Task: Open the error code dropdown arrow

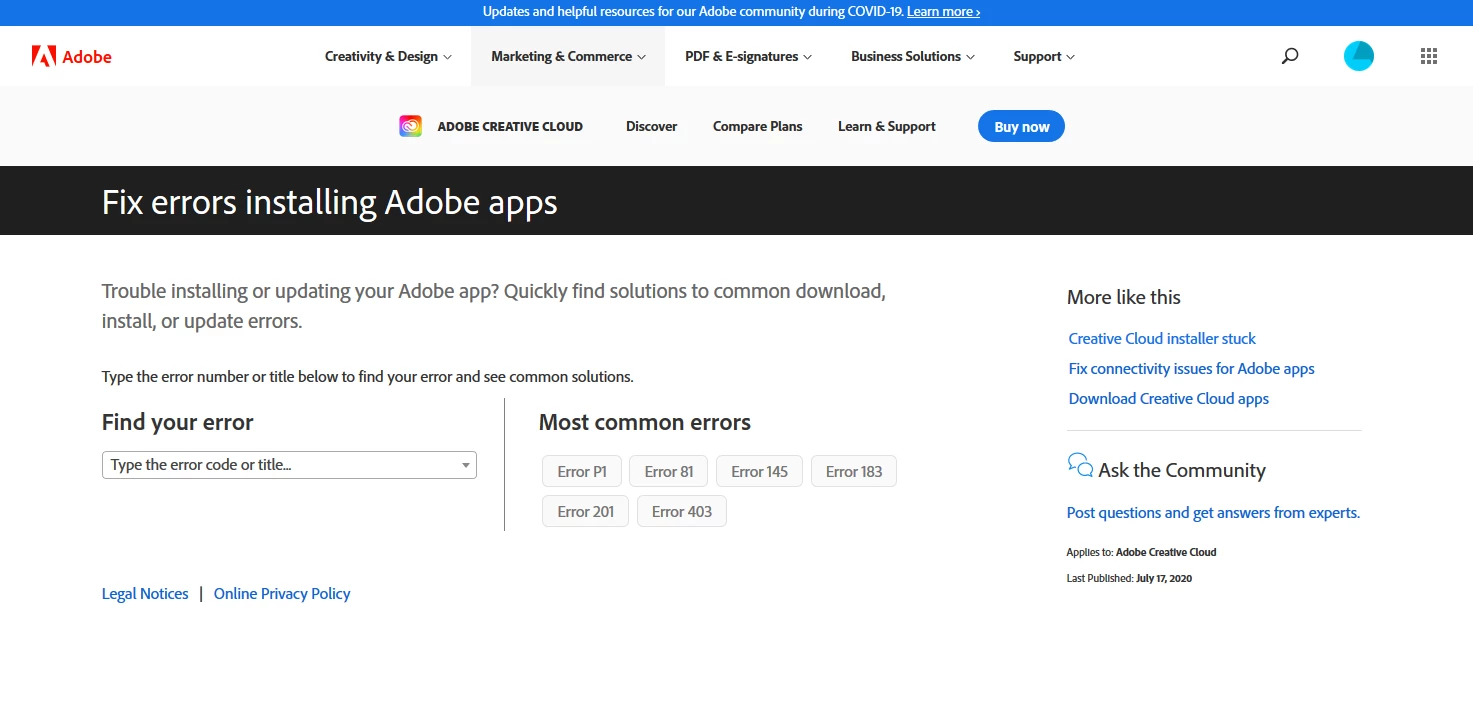Action: (466, 465)
